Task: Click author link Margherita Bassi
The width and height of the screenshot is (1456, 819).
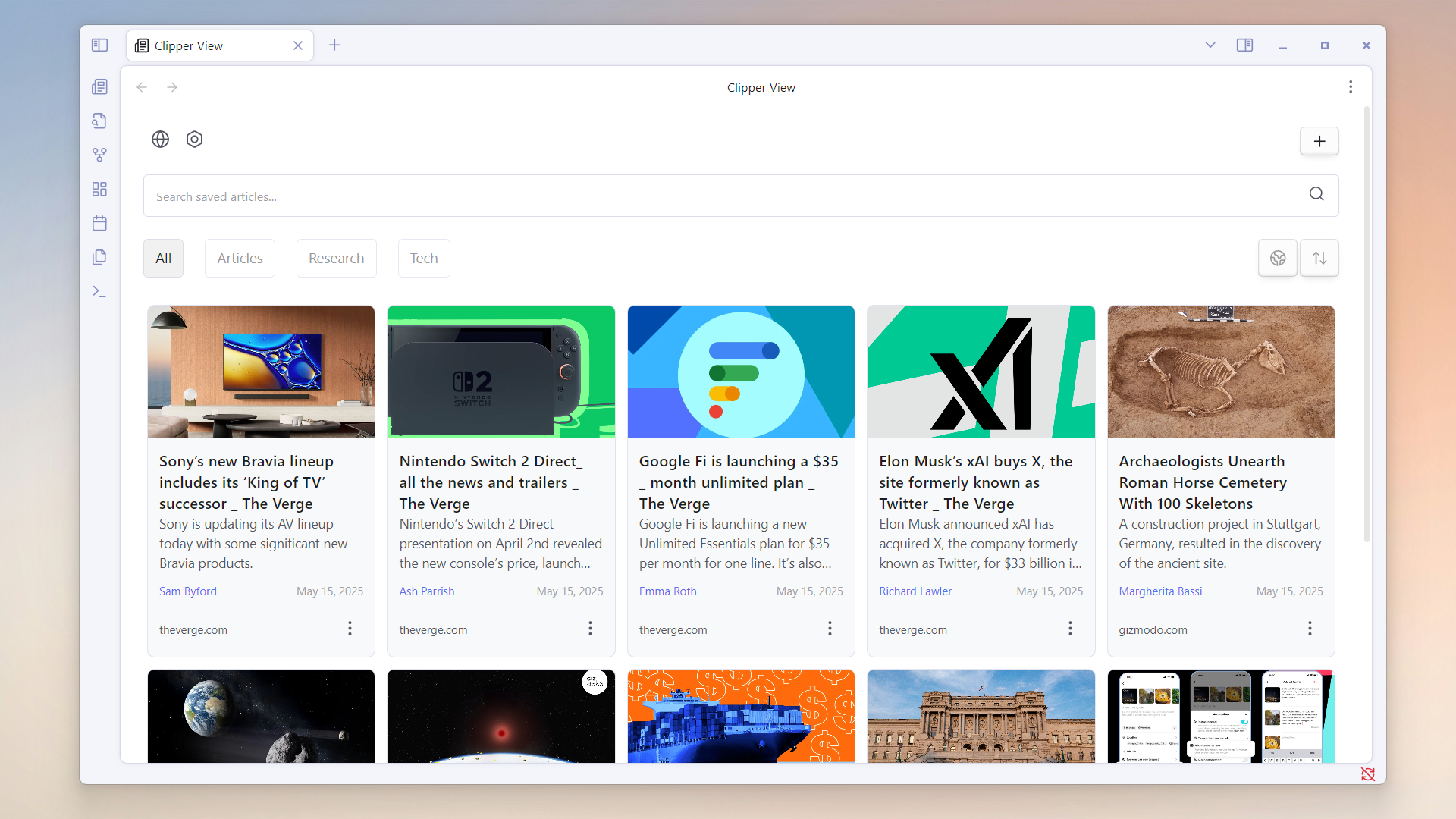Action: (1160, 591)
